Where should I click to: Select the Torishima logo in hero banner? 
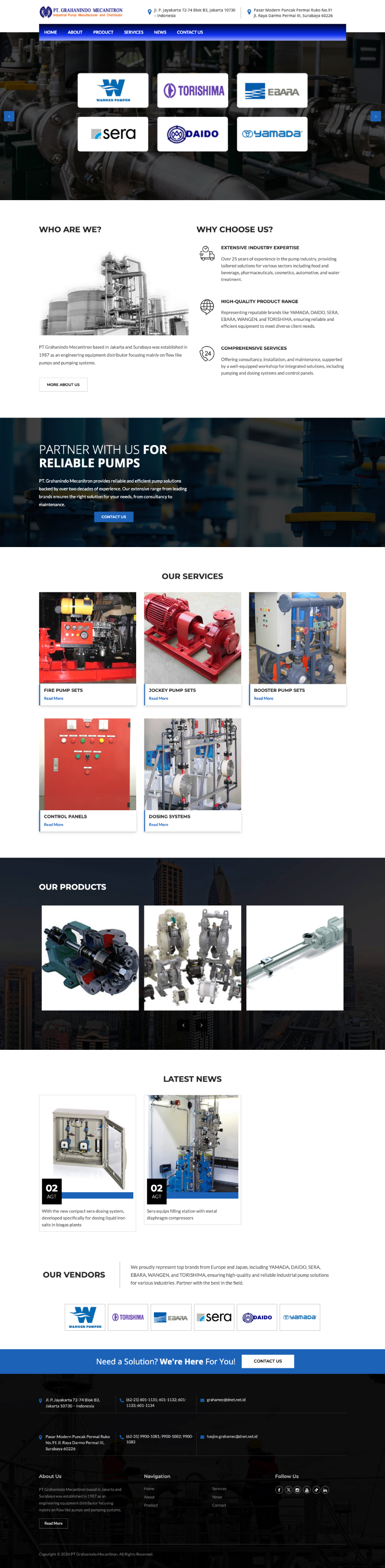(x=192, y=91)
